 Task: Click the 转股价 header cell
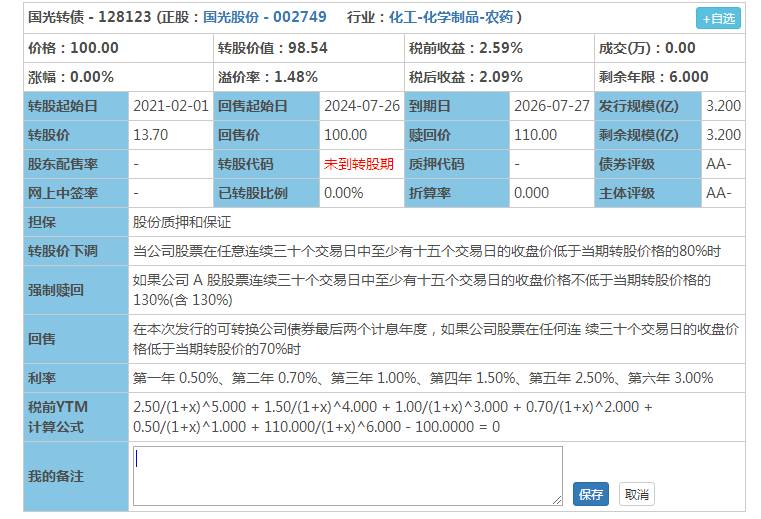pos(76,135)
